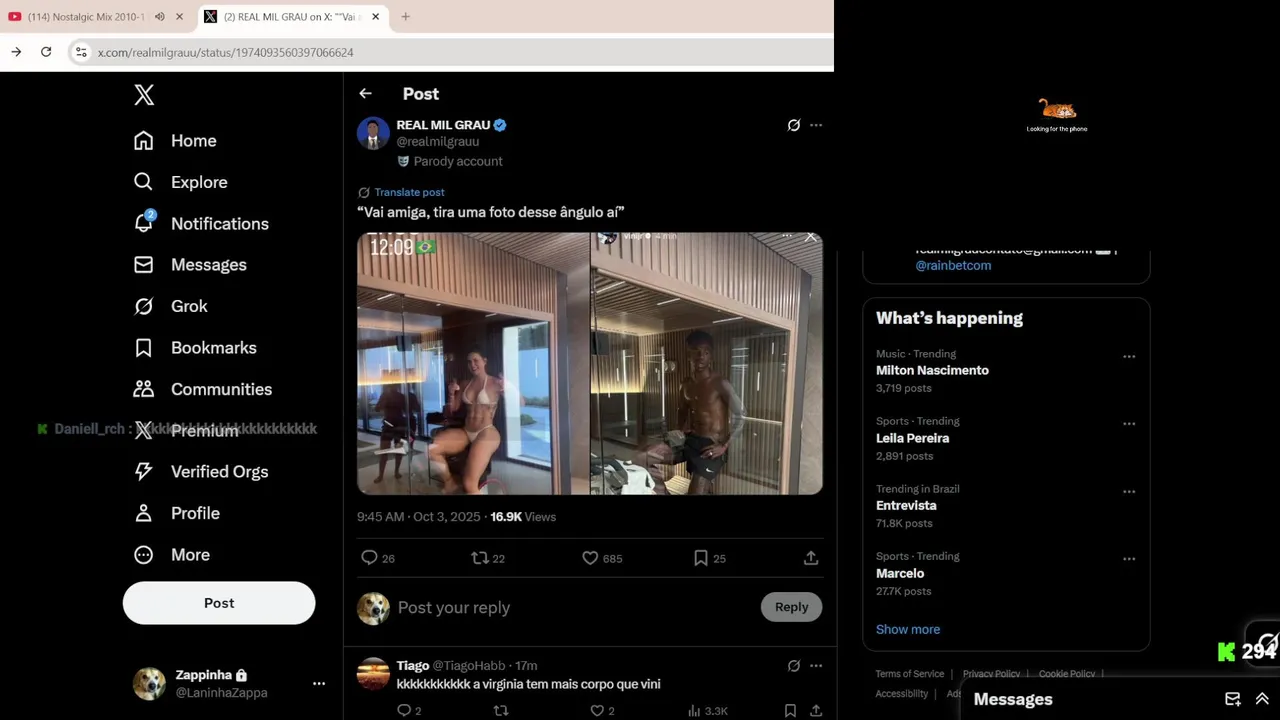Open account menu beside Zappinha
1280x720 pixels.
point(319,683)
